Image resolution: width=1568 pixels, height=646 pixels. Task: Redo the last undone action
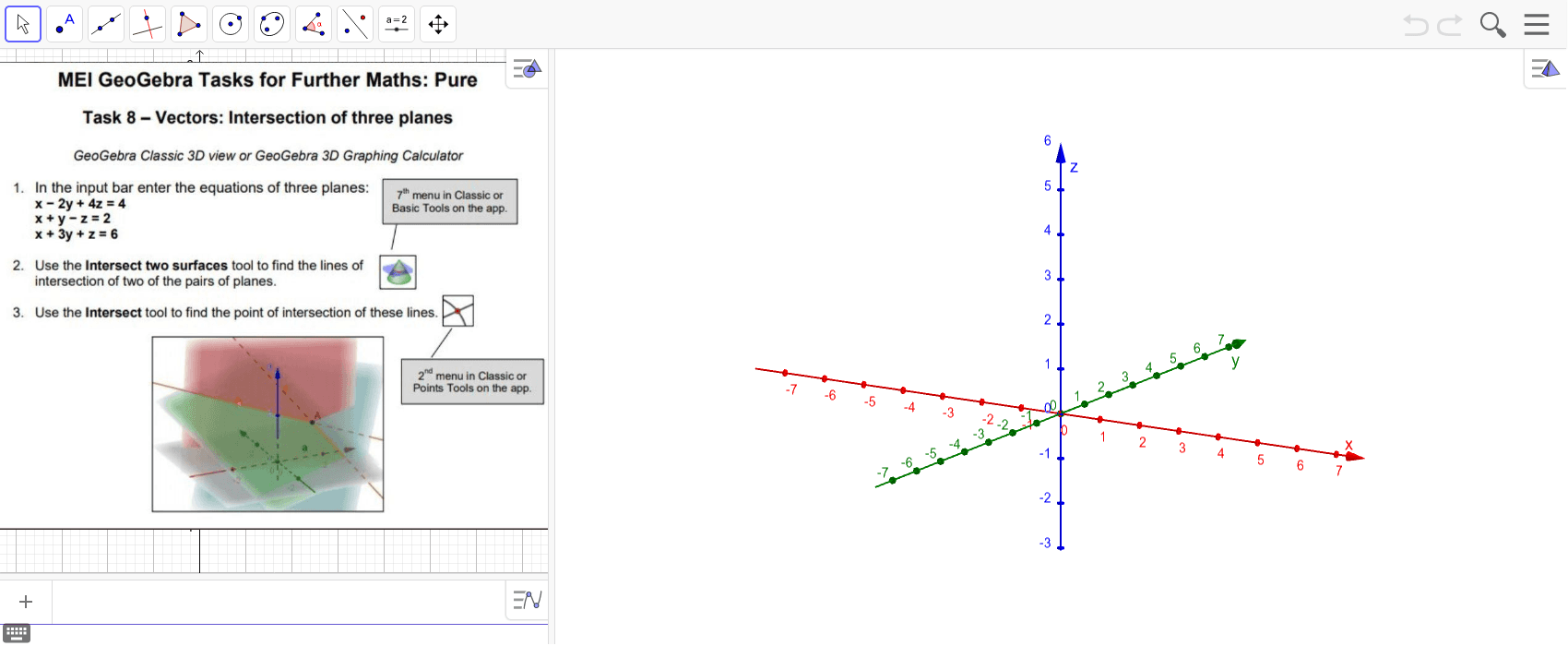click(x=1450, y=25)
